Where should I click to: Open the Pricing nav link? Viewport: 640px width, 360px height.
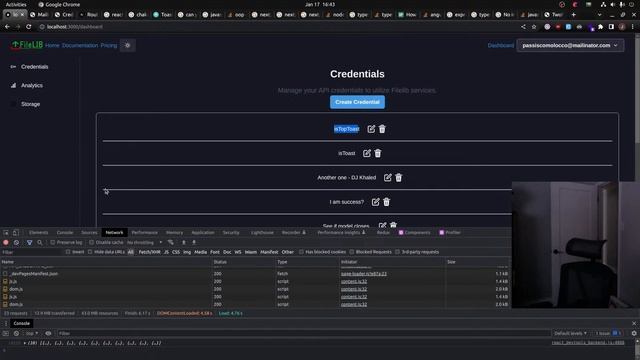109,45
